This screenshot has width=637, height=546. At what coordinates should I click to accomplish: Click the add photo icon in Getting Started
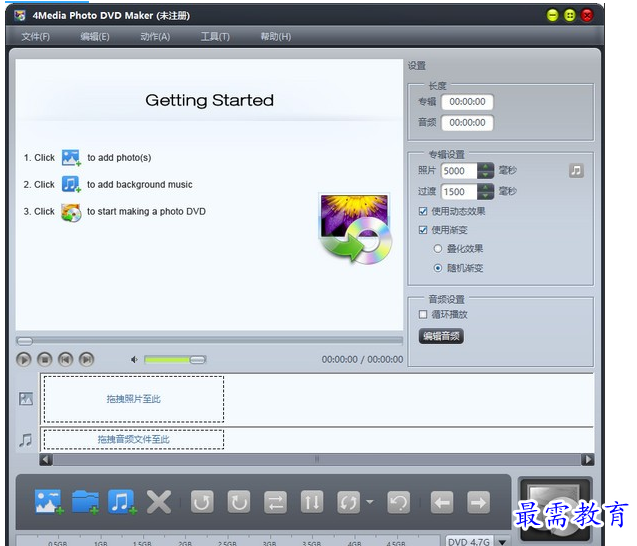tap(71, 158)
